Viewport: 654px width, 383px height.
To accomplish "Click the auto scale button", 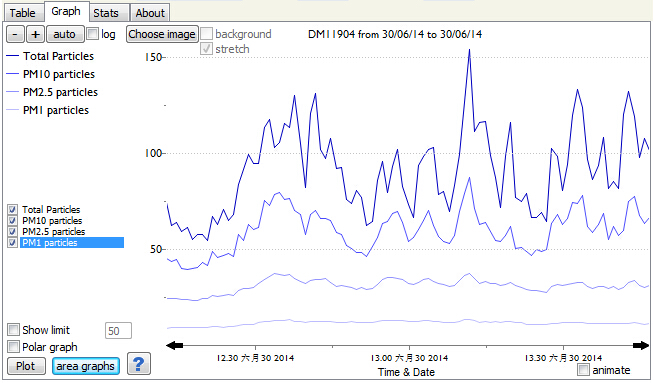I will click(x=65, y=34).
